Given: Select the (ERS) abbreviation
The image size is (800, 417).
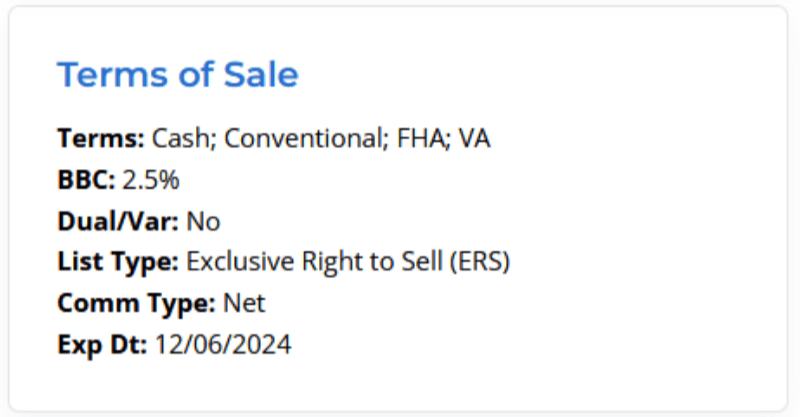Looking at the screenshot, I should coord(480,262).
